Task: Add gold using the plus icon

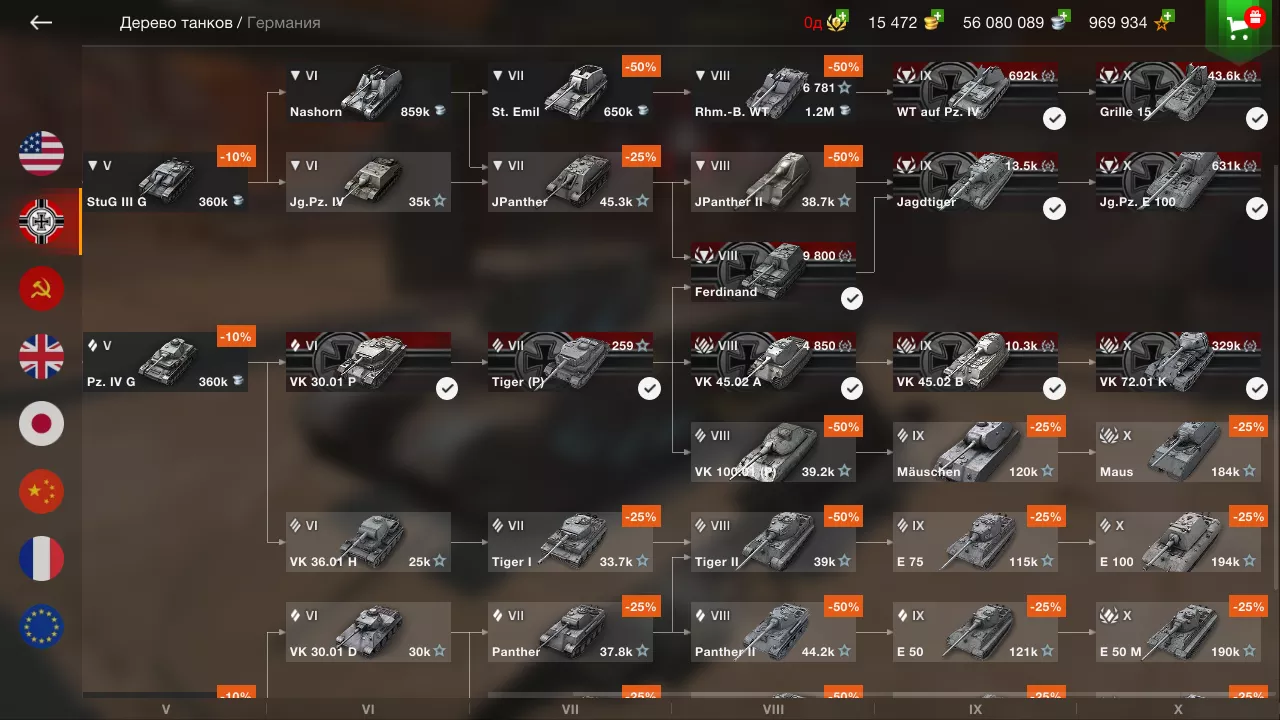Action: 936,17
